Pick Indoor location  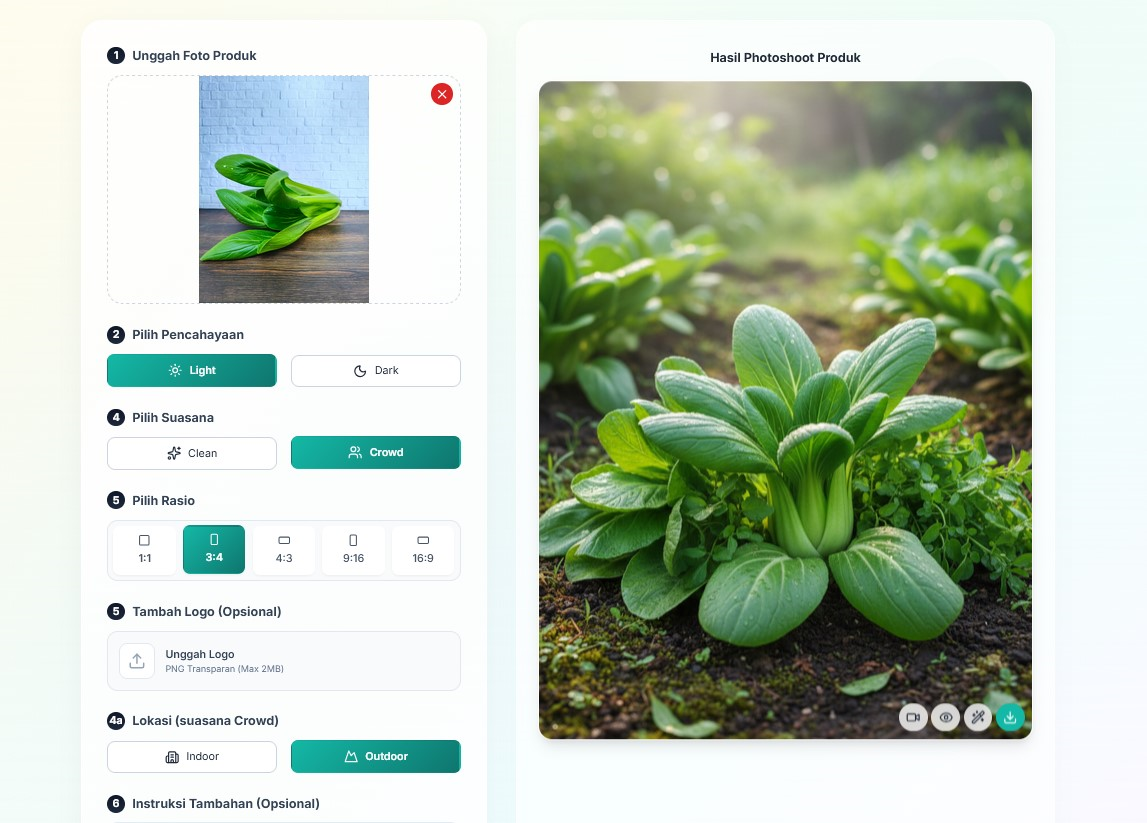click(x=192, y=756)
